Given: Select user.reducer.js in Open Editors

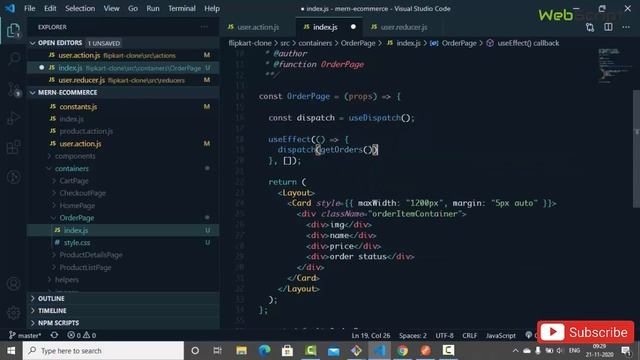Looking at the screenshot, I should pos(122,80).
